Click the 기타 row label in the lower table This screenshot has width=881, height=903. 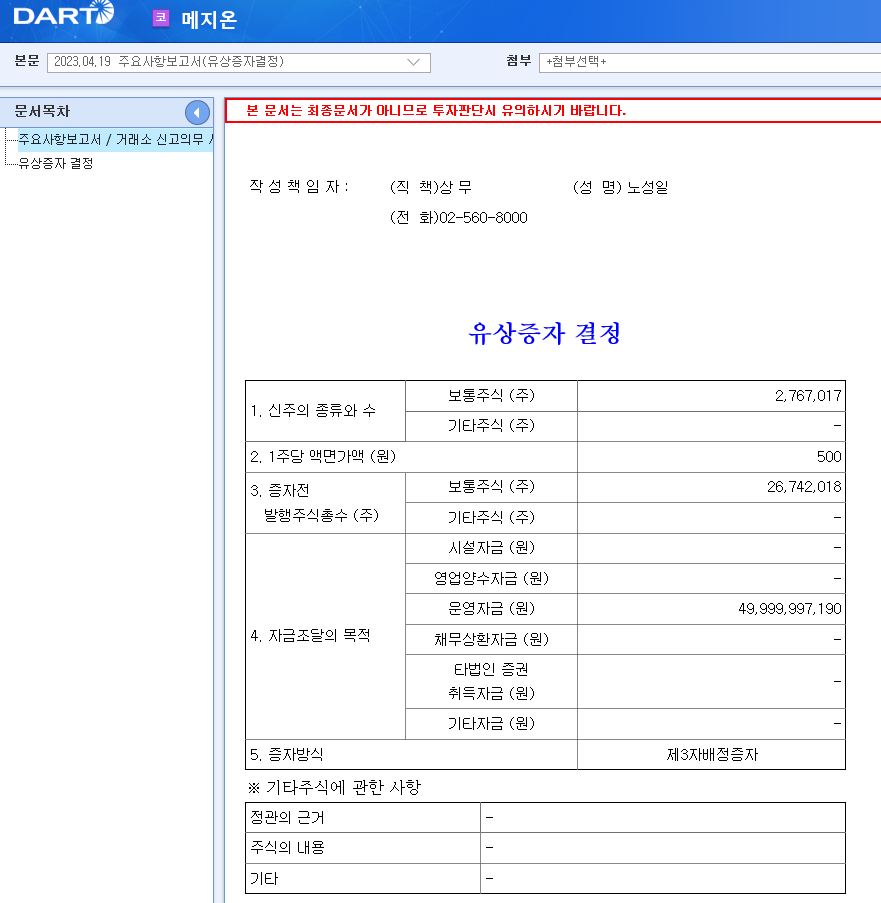[x=264, y=879]
